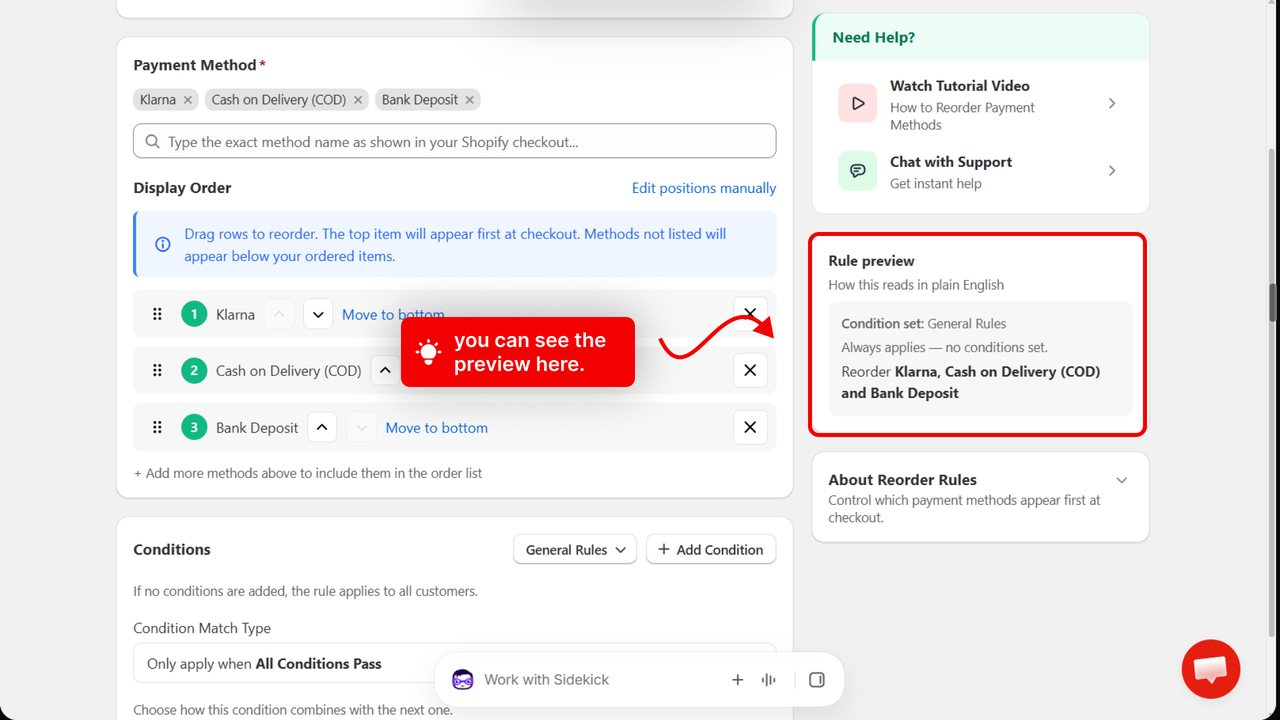This screenshot has width=1280, height=720.
Task: Grab the drag handle for Cash on Delivery row
Action: 157,370
